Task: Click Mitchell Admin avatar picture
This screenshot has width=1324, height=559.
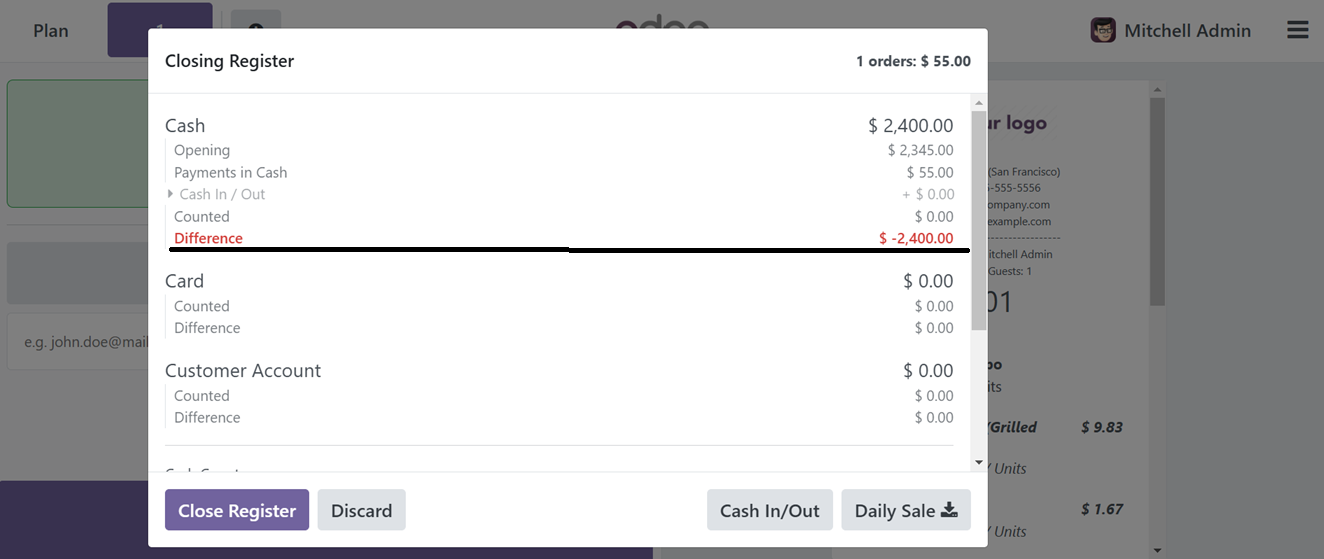Action: (1103, 30)
